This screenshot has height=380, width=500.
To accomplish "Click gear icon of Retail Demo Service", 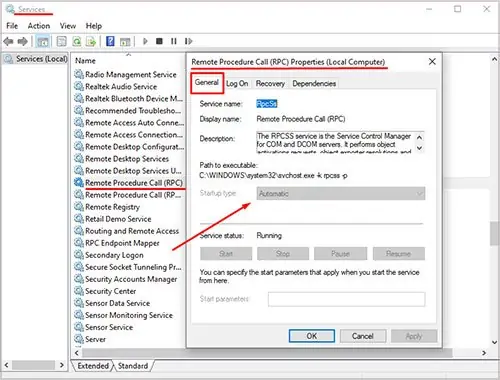I will point(79,219).
